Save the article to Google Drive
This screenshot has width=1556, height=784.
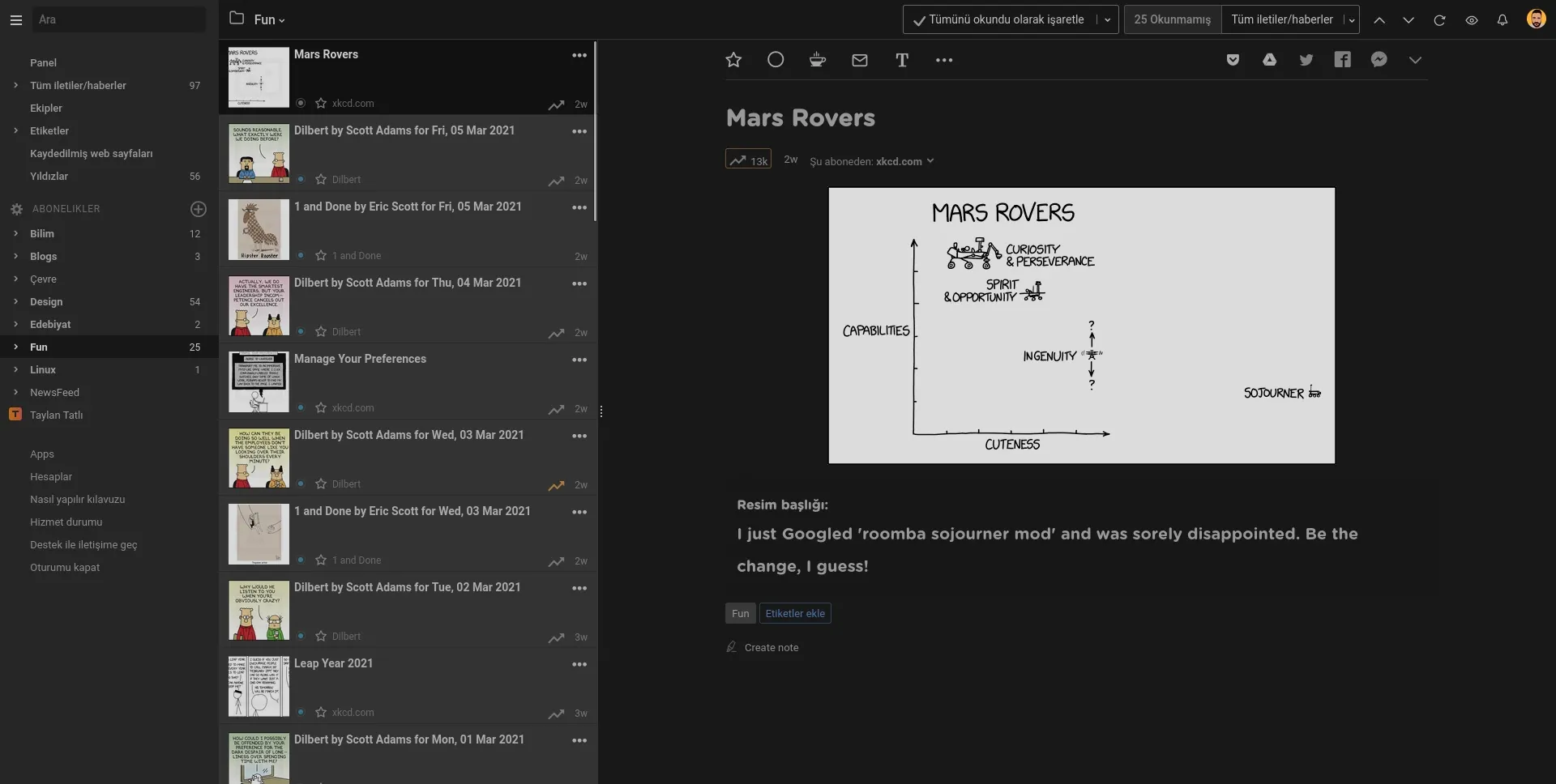(1269, 59)
